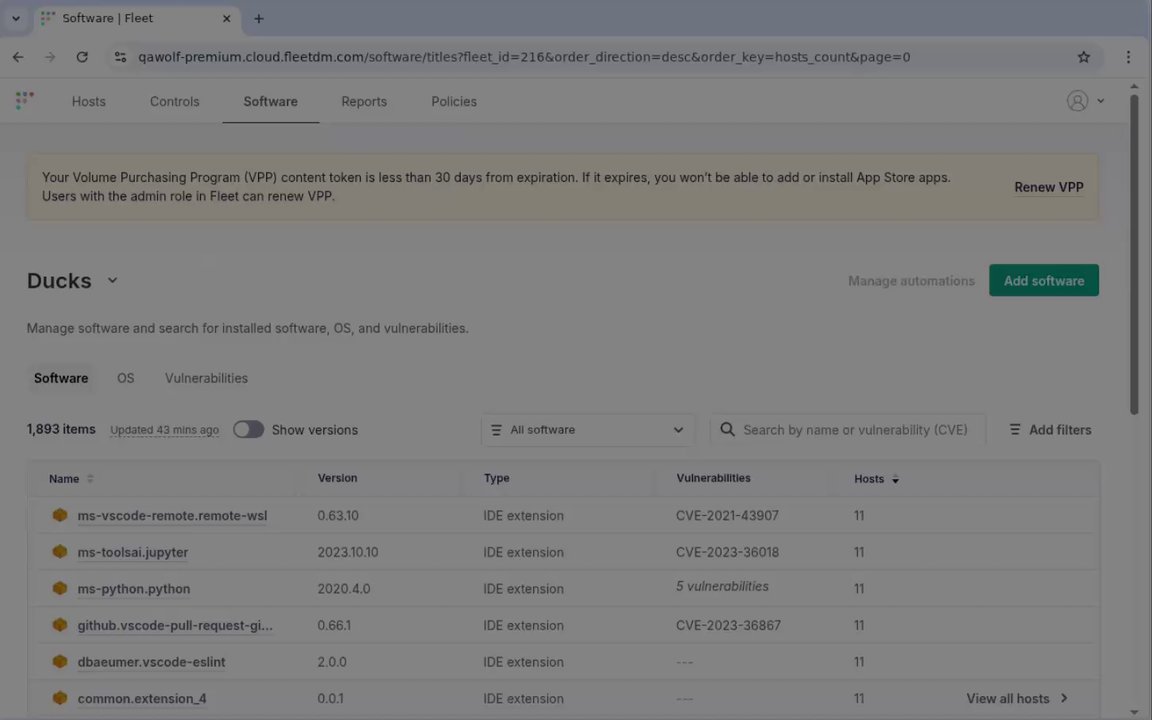Focus the search by name or CVE field

[x=847, y=430]
